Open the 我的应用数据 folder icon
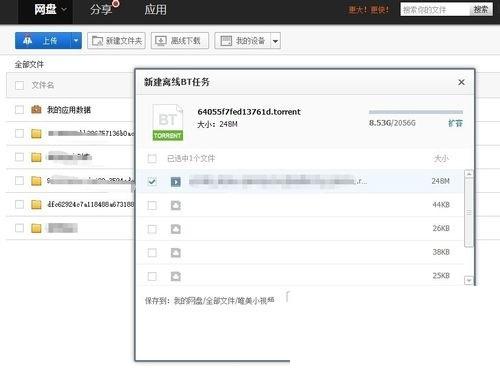Image resolution: width=500 pixels, height=371 pixels. coord(36,109)
